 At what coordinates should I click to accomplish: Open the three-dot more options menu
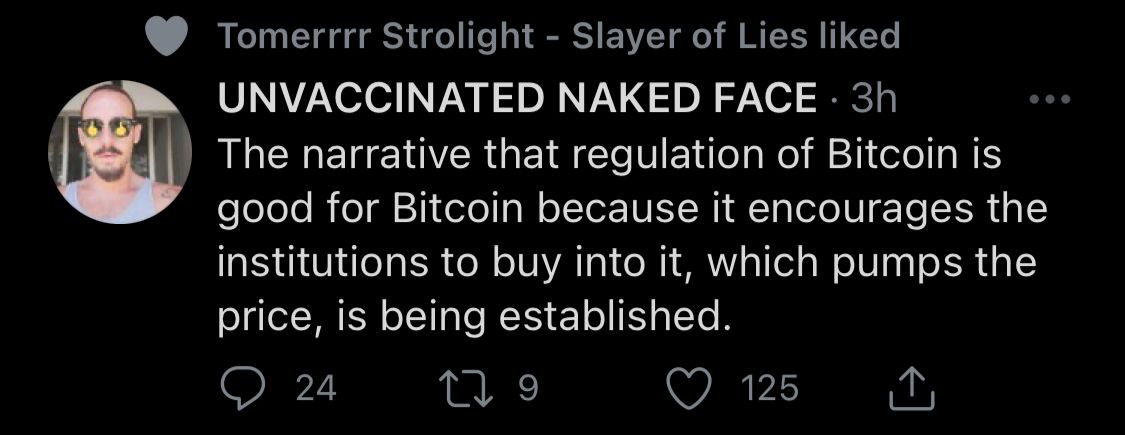click(1050, 99)
